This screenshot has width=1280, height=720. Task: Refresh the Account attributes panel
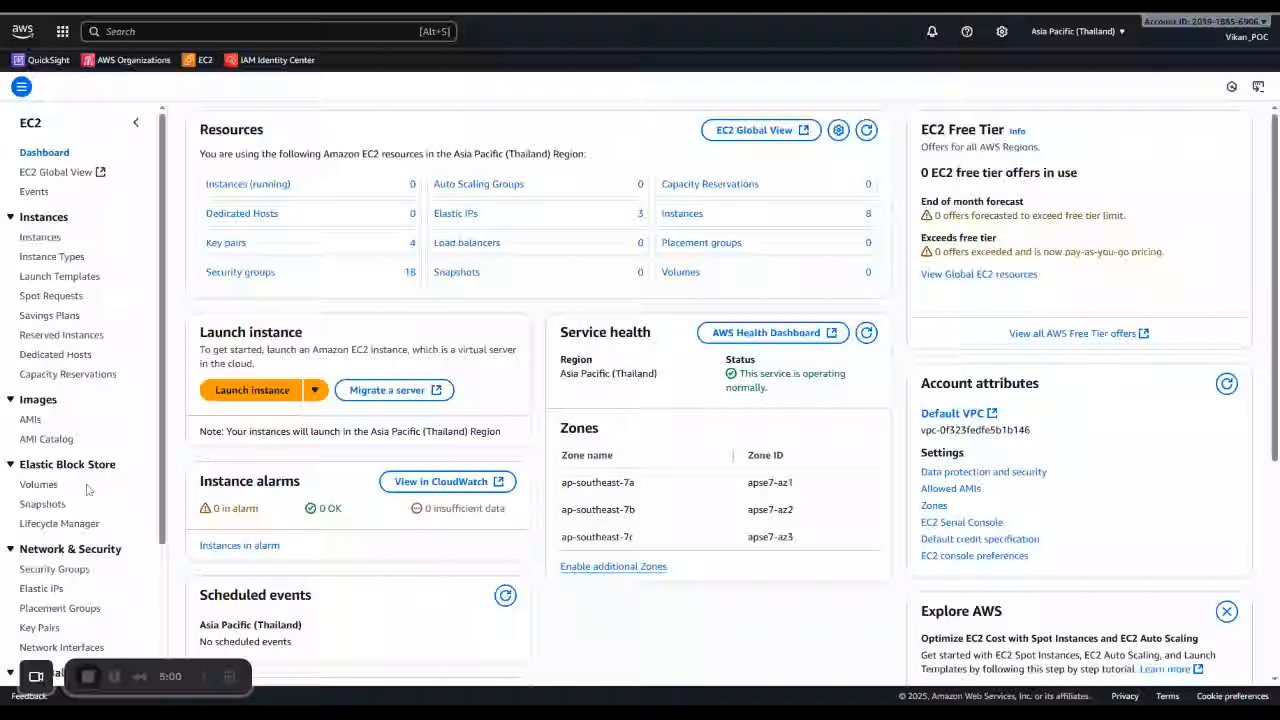coord(1227,384)
